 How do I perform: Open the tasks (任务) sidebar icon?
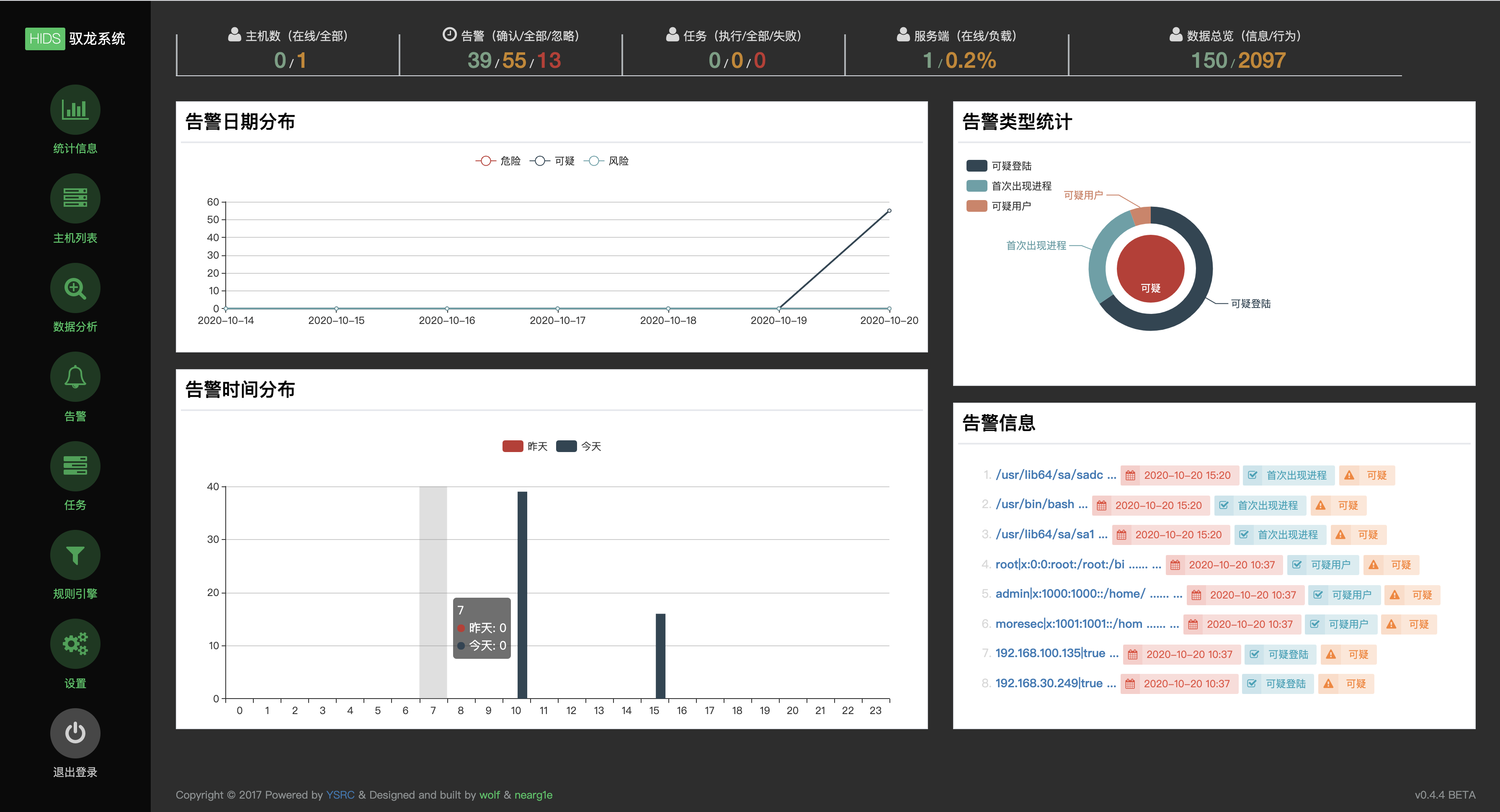click(75, 466)
